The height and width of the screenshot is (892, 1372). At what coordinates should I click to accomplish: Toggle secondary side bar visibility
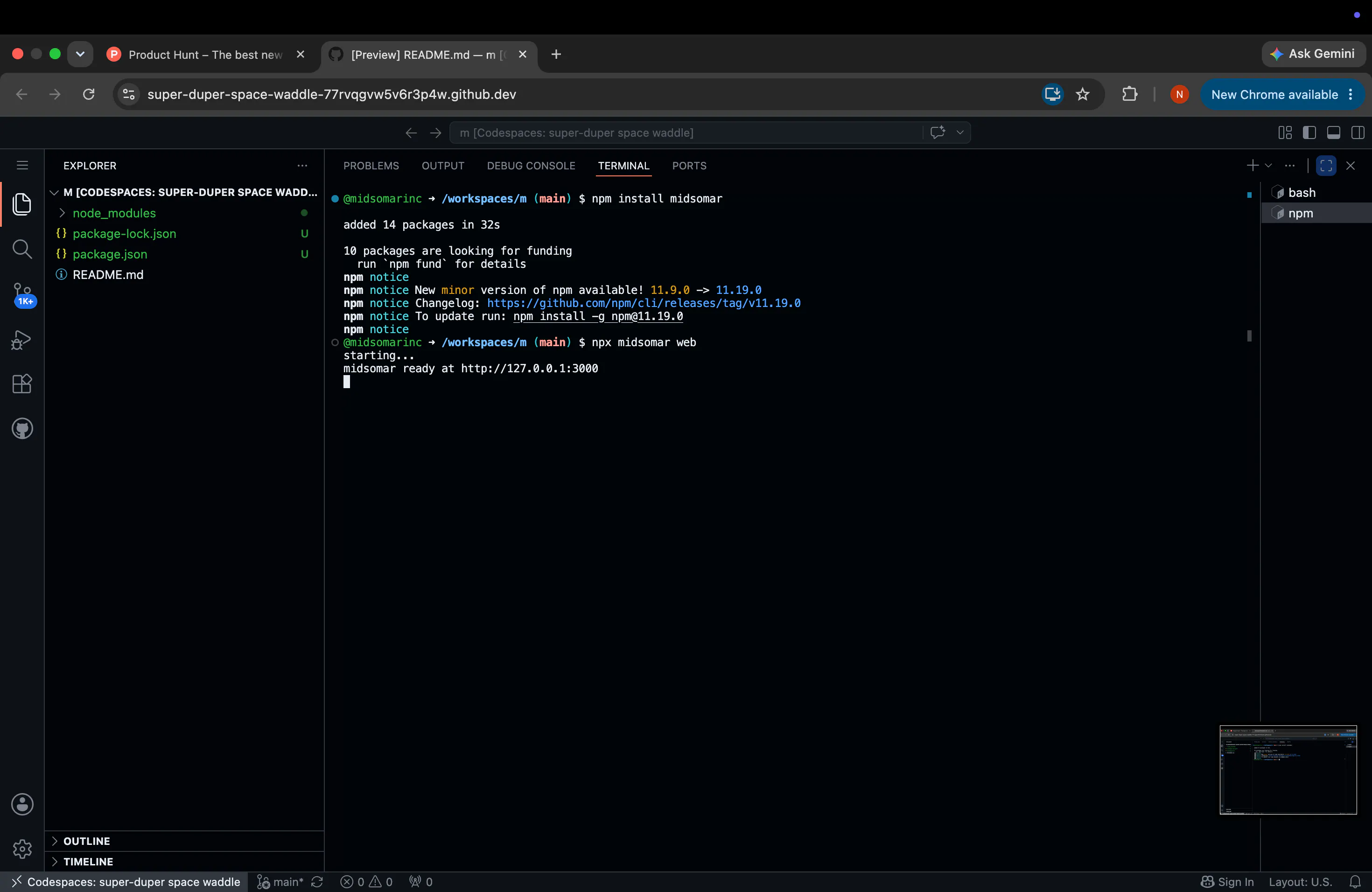click(1358, 132)
